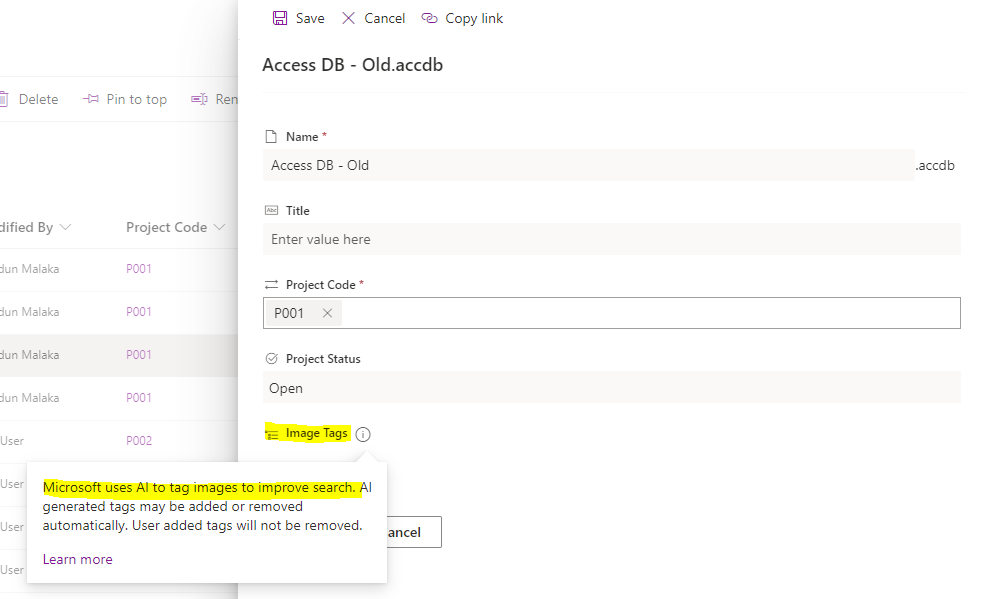This screenshot has height=599, width=985.
Task: Expand the Project Code tag picker field
Action: [x=650, y=312]
